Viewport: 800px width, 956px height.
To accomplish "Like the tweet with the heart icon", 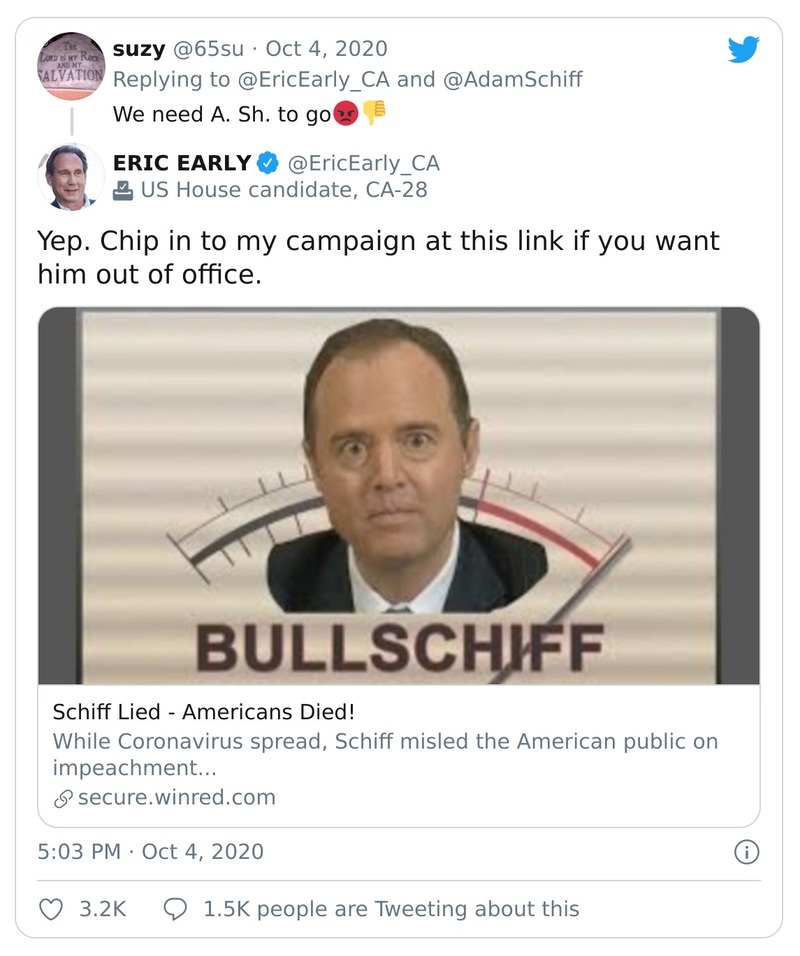I will [x=51, y=909].
